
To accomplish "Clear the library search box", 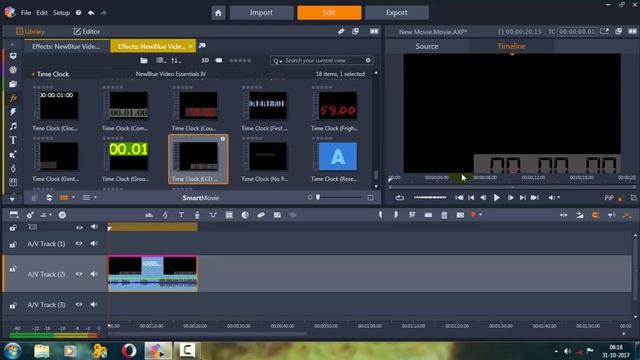I will [368, 60].
